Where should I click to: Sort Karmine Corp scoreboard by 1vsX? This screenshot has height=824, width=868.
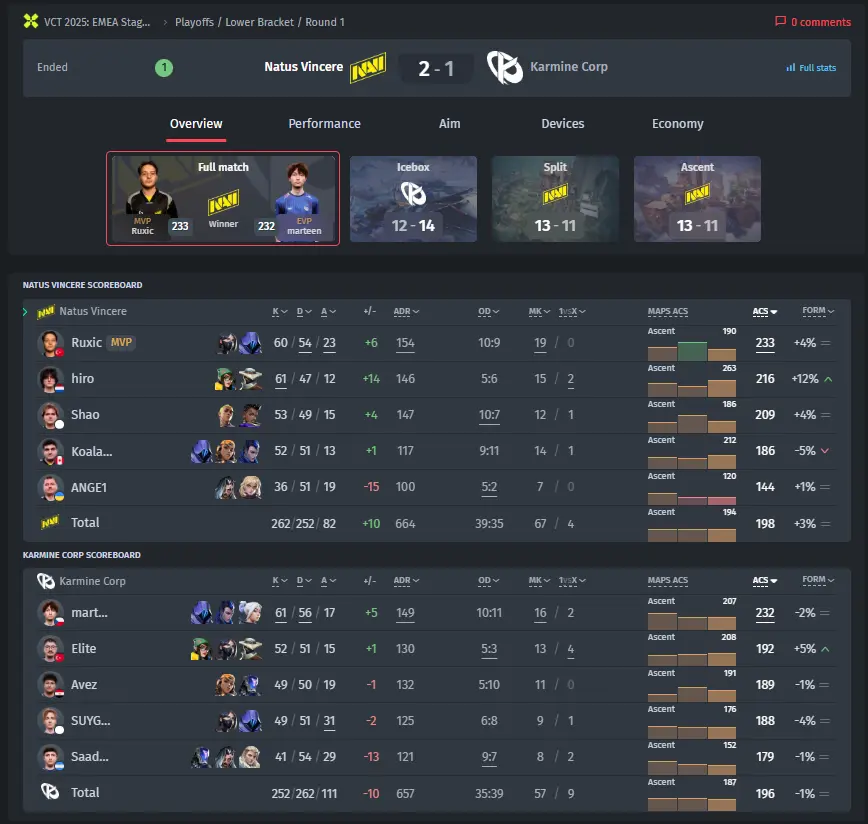click(572, 581)
